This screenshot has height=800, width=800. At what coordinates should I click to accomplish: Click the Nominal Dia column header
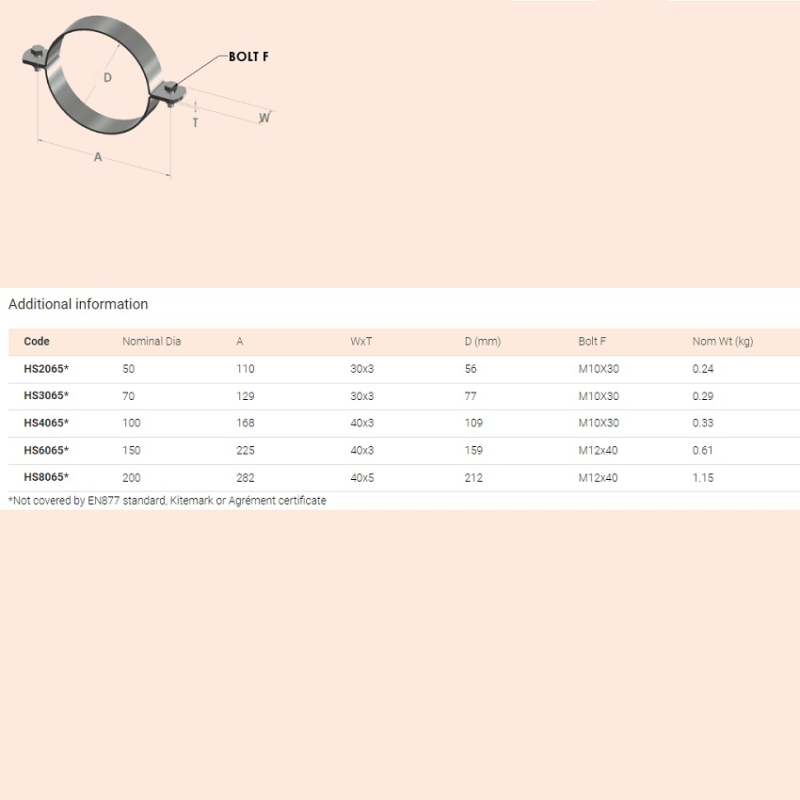pos(151,342)
